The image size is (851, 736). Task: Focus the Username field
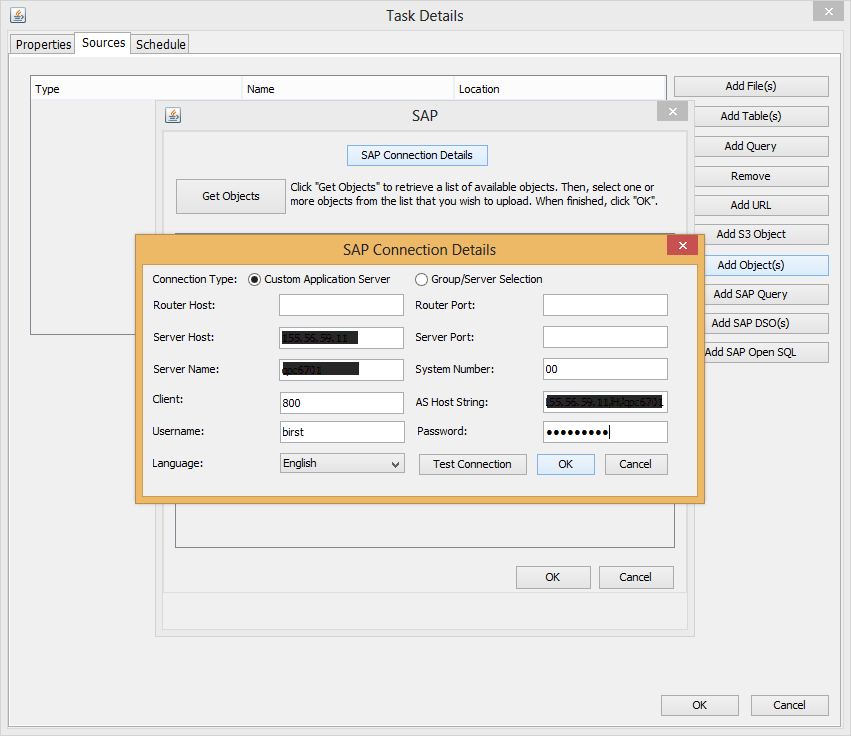pyautogui.click(x=342, y=432)
